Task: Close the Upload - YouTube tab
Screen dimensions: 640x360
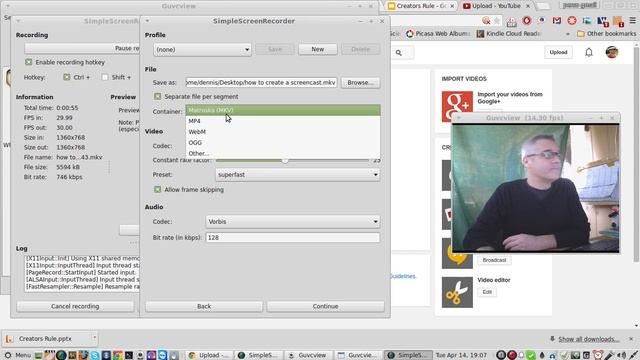Action: click(528, 6)
